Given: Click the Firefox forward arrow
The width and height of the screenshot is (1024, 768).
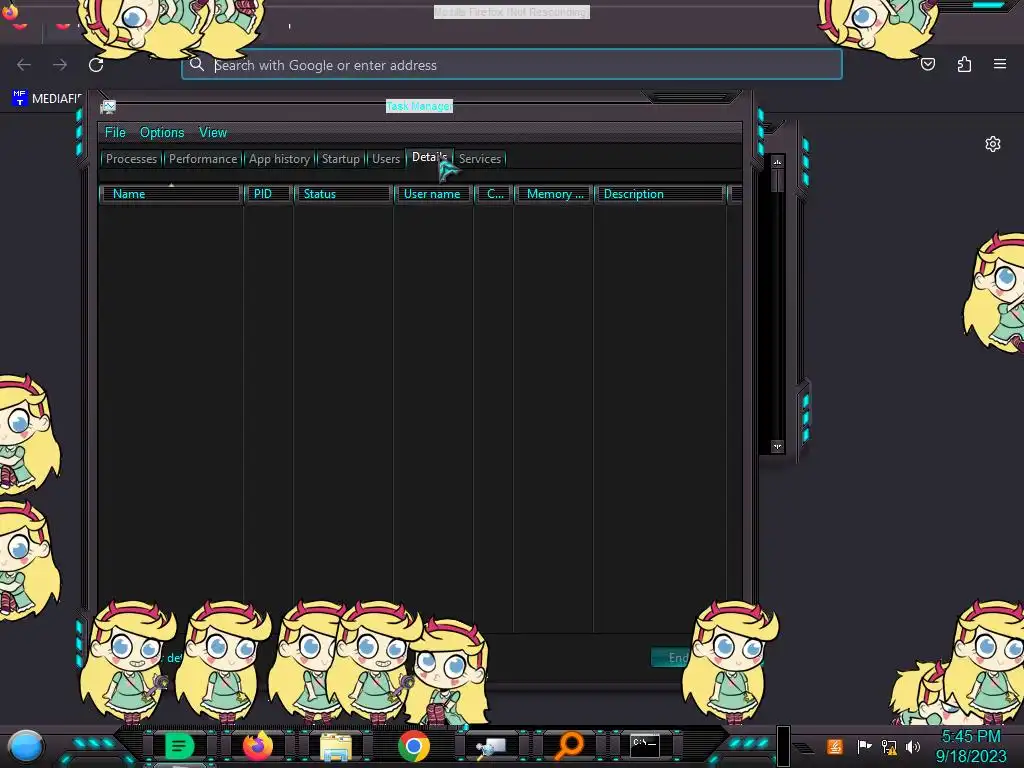Looking at the screenshot, I should click(x=60, y=65).
